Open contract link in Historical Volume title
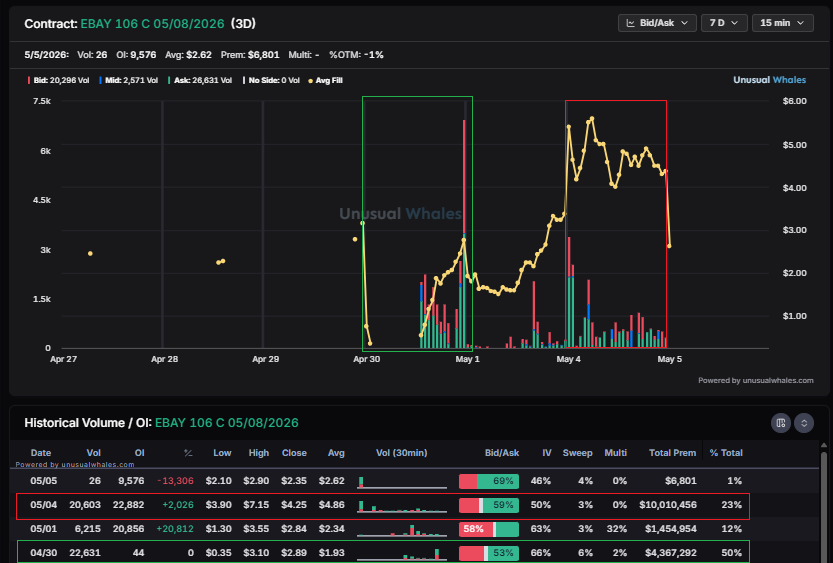Screen dimensions: 833x563 tap(227, 423)
